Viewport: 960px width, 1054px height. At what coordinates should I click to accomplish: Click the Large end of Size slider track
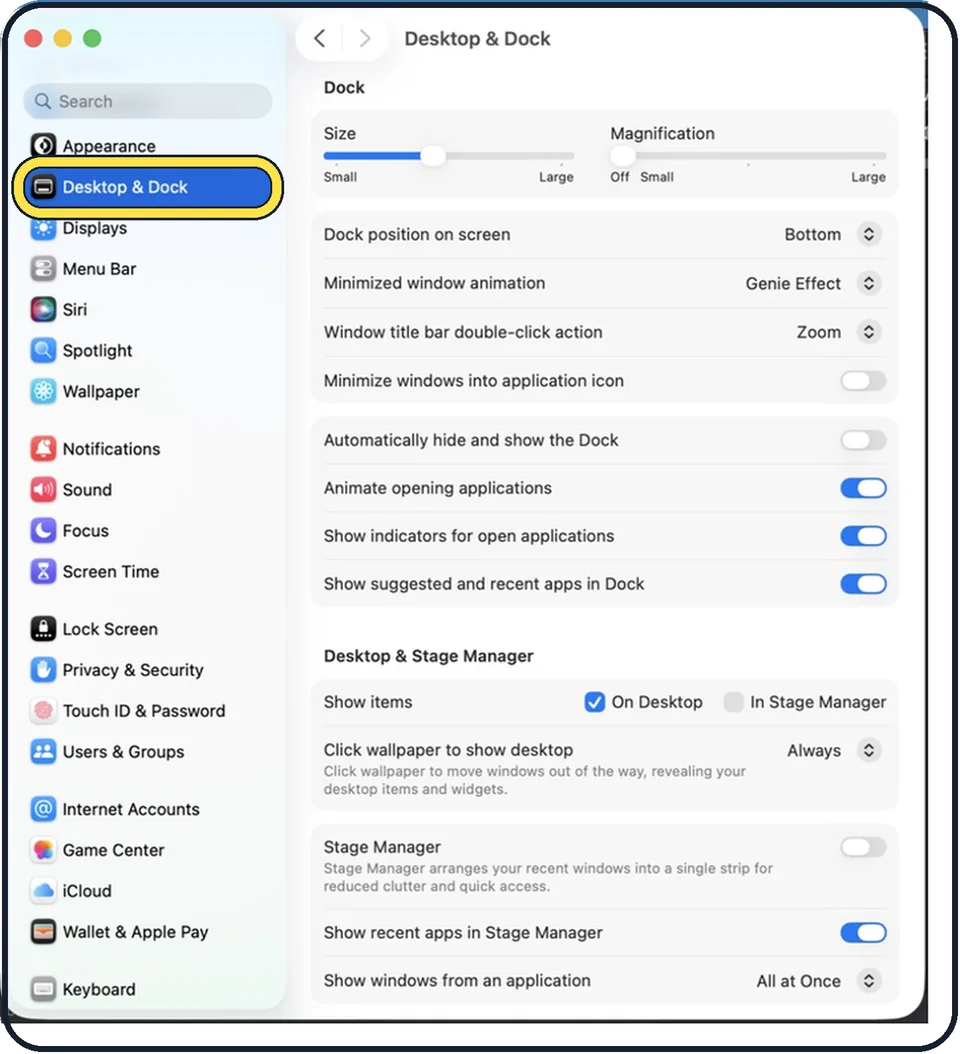pos(562,156)
